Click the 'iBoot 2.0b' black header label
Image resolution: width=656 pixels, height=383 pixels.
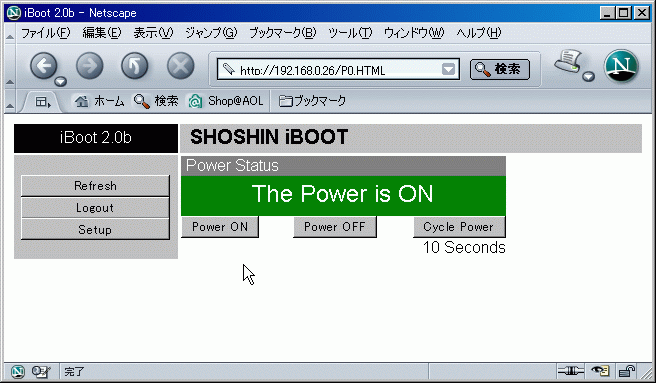click(96, 138)
